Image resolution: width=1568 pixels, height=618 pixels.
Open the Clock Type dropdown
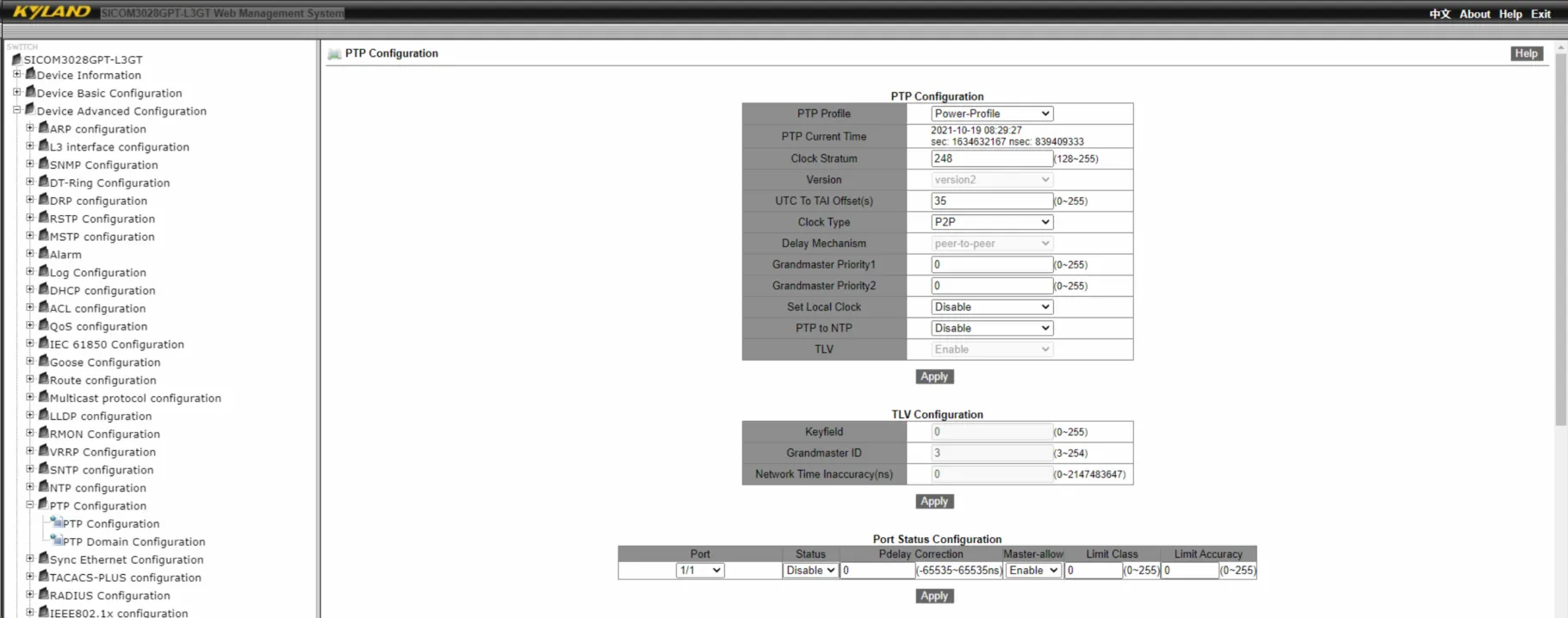[992, 222]
